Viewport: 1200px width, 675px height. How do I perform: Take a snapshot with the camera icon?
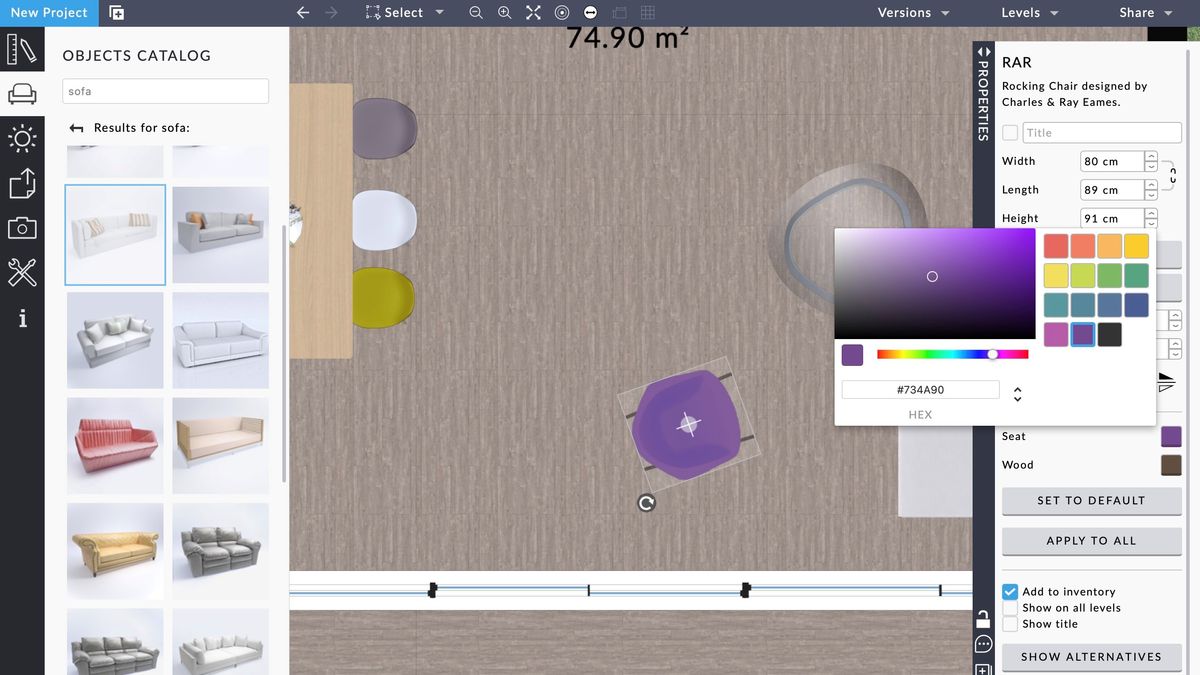pyautogui.click(x=22, y=228)
